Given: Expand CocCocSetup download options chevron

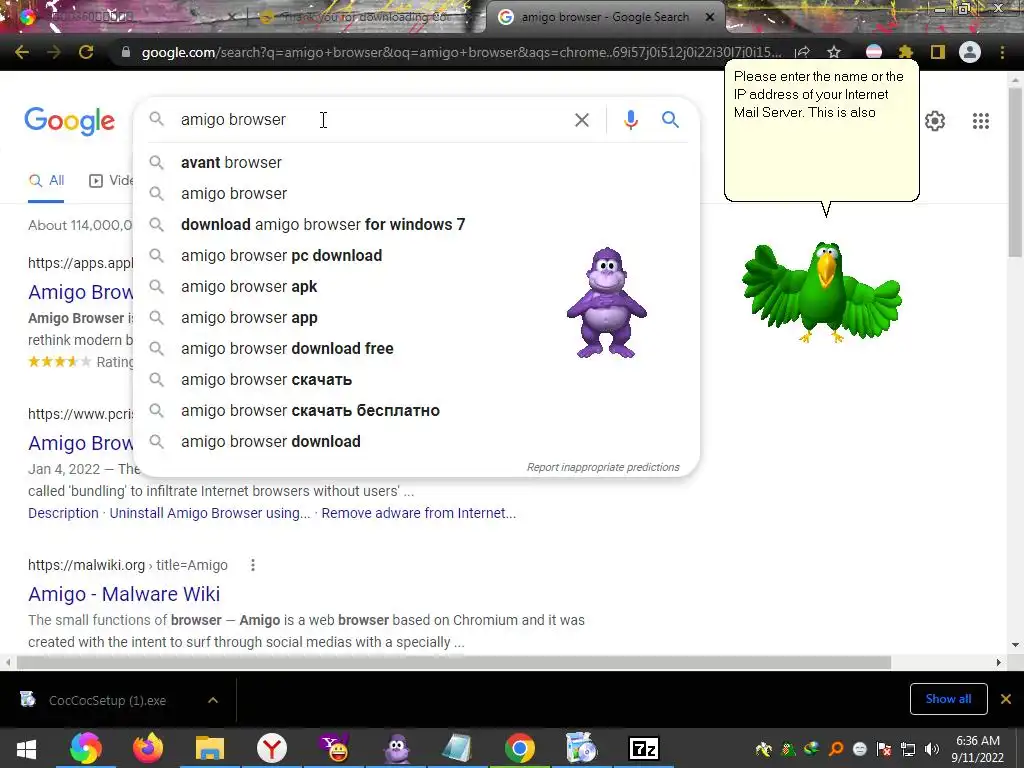Looking at the screenshot, I should coord(213,700).
